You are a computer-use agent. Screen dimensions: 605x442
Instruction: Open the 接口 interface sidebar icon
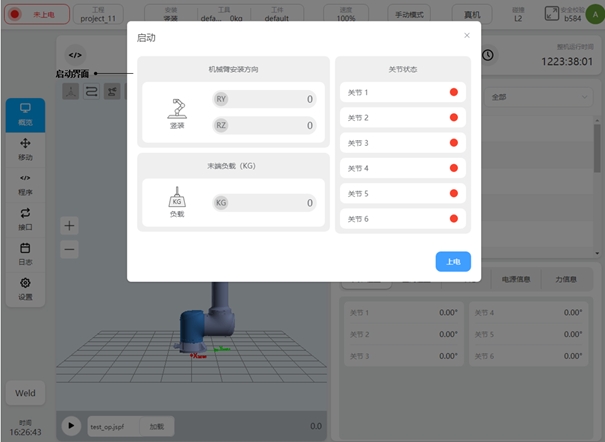25,218
